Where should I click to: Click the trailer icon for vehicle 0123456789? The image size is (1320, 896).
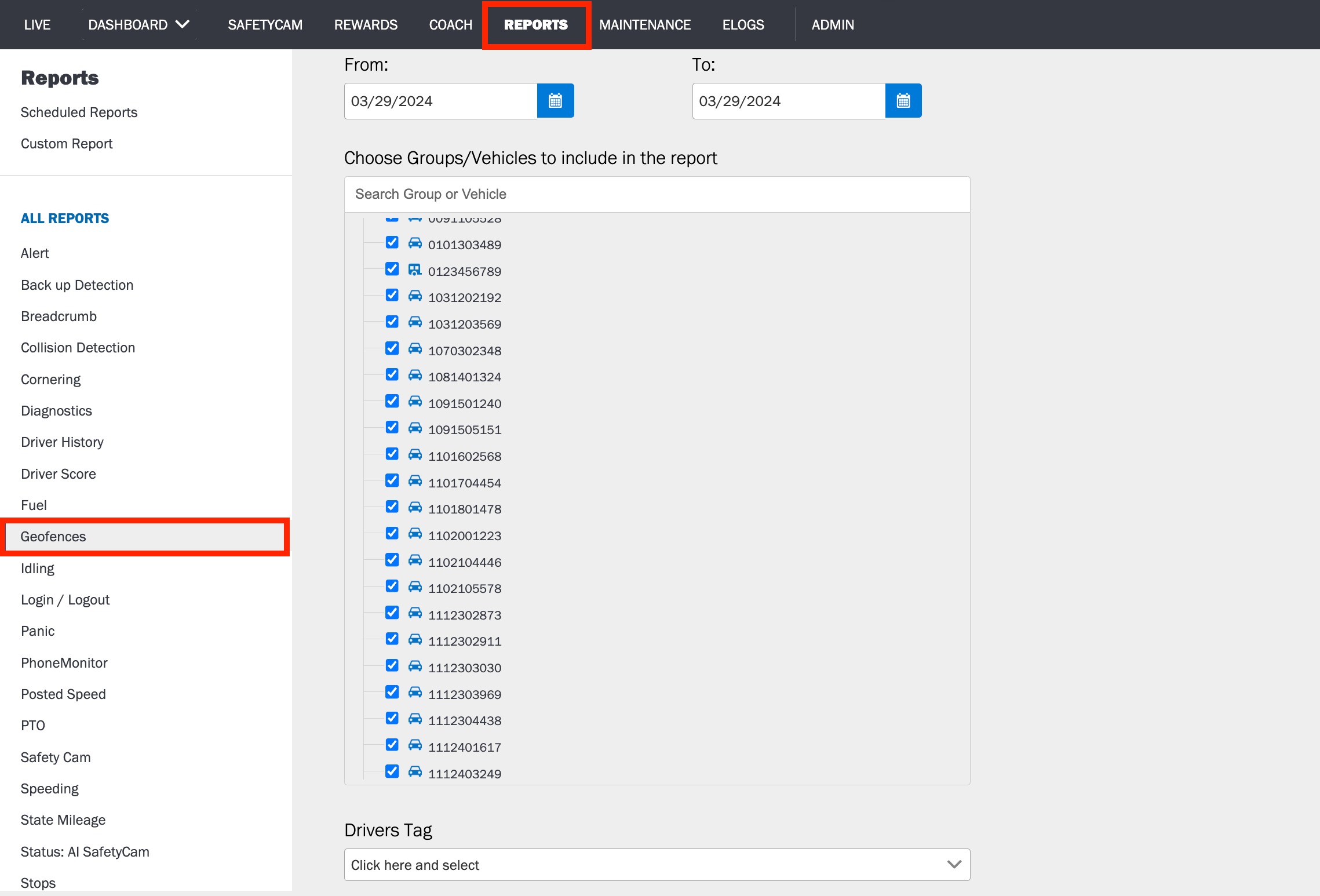[415, 270]
